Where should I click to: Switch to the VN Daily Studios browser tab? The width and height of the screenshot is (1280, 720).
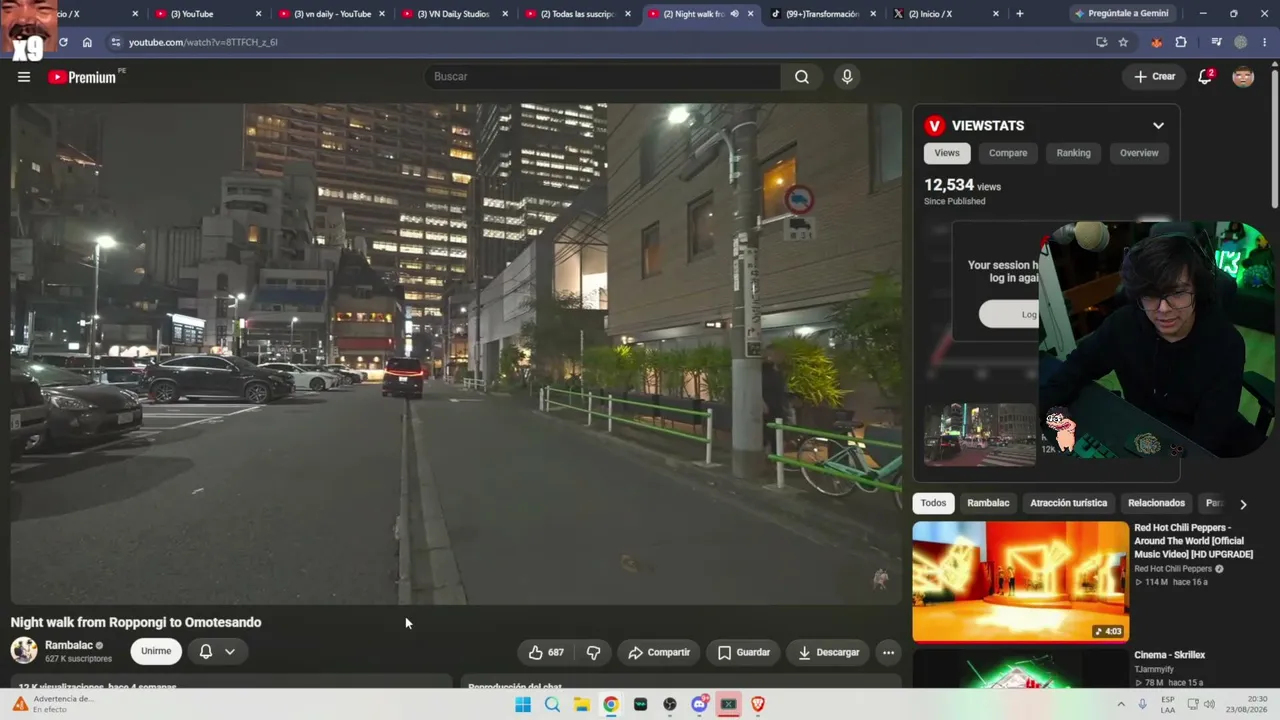point(456,14)
